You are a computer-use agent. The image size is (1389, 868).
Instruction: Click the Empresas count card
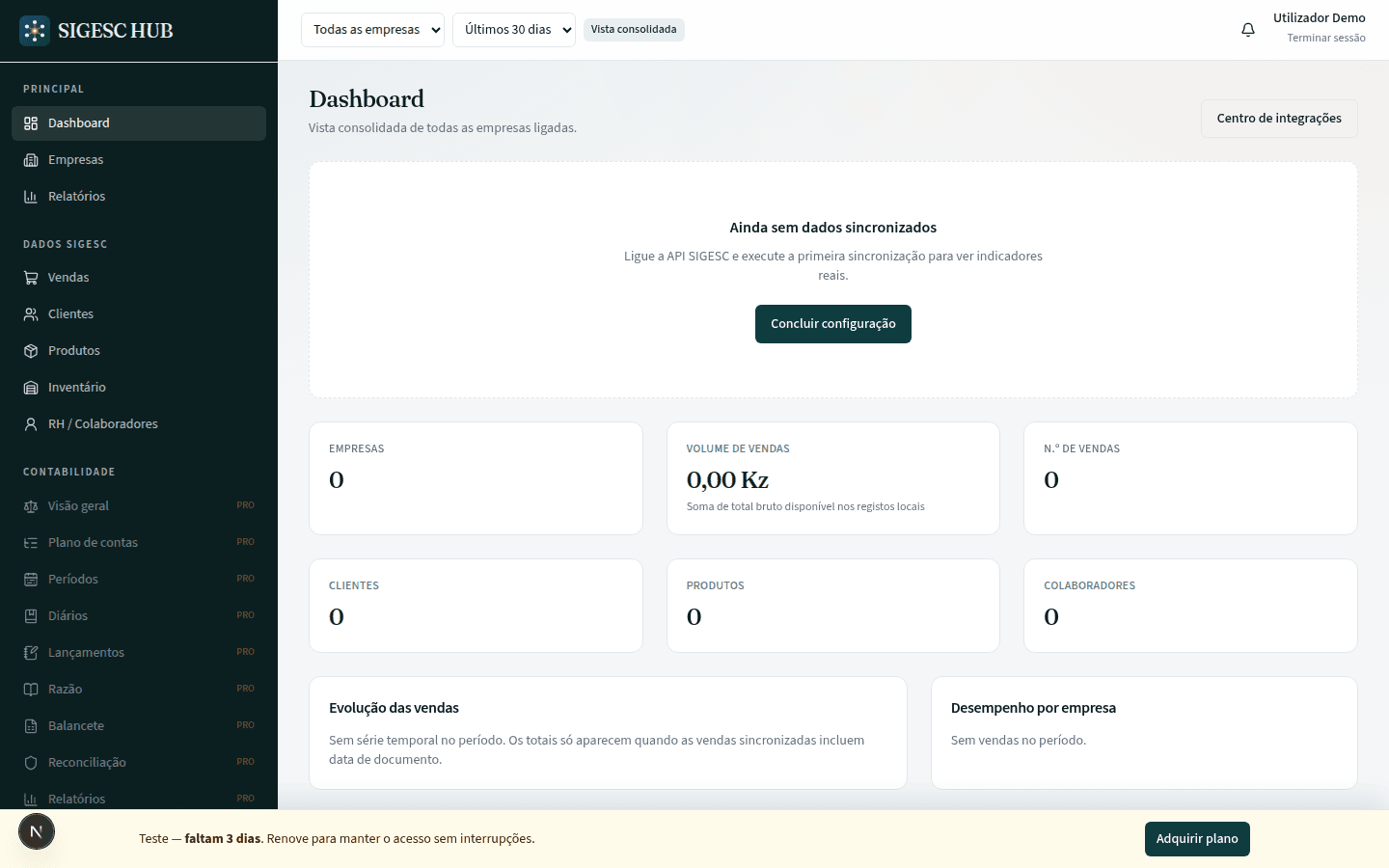(476, 478)
